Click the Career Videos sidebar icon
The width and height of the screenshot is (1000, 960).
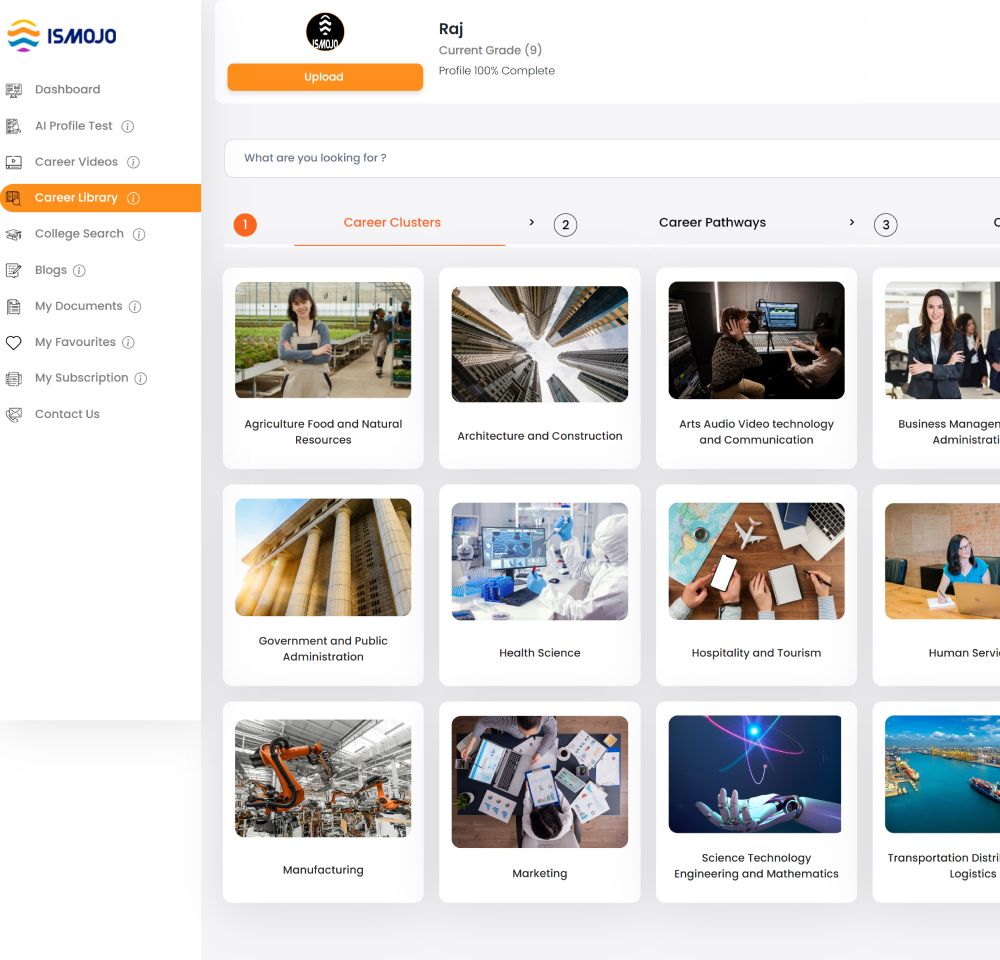(13, 162)
